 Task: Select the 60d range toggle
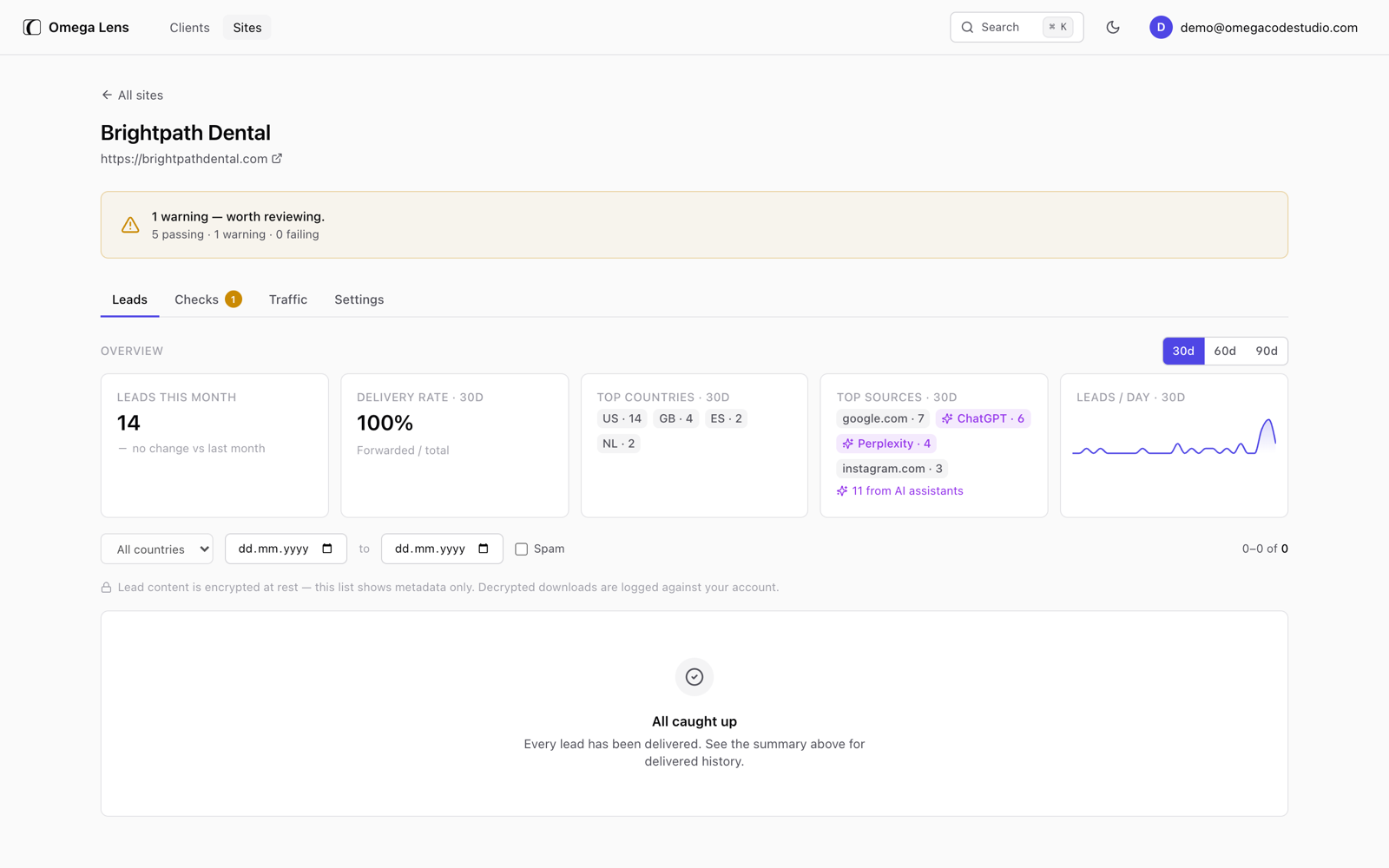point(1225,351)
